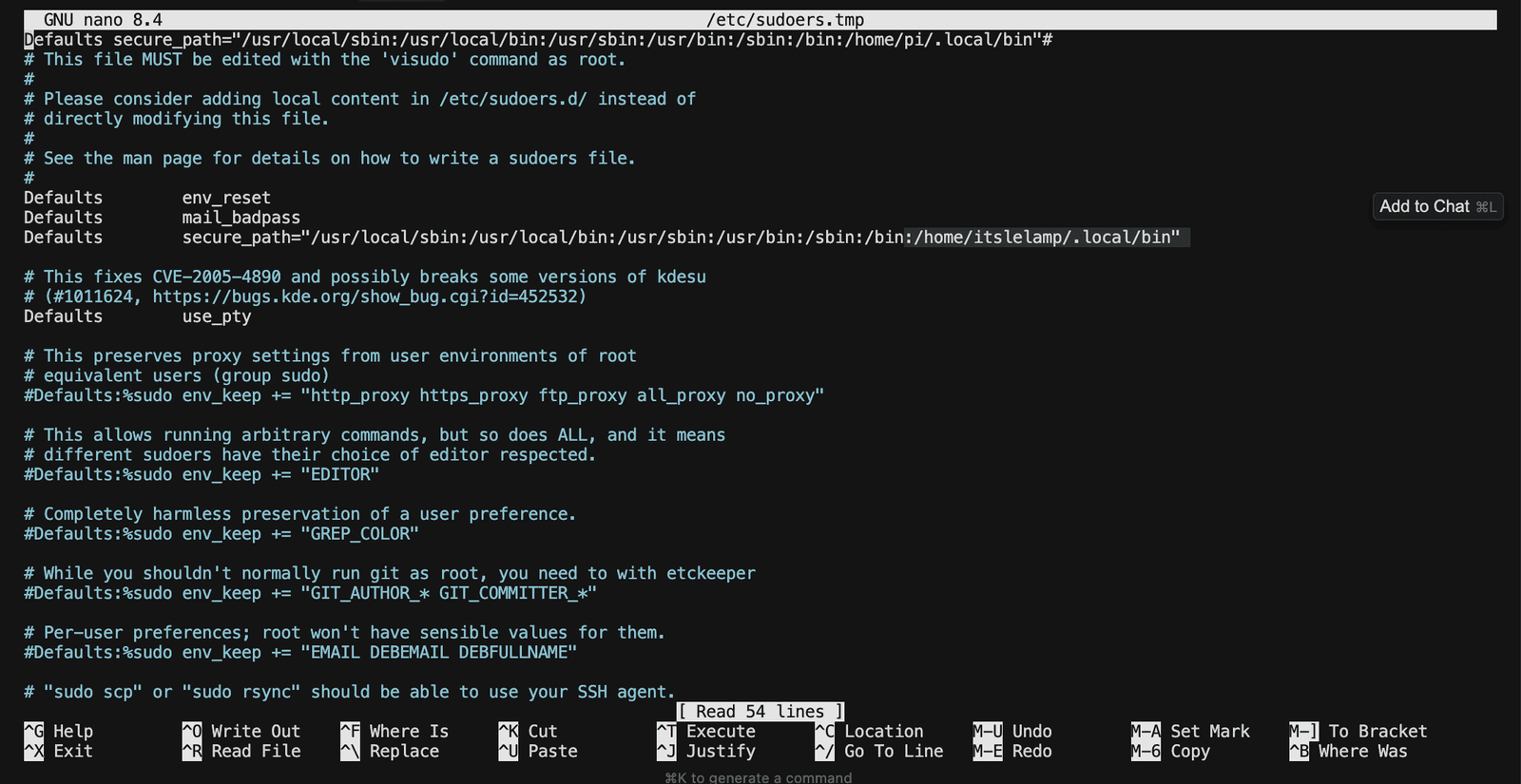Click the bugs.kde.org URL in the comment
The width and height of the screenshot is (1521, 784).
click(365, 296)
